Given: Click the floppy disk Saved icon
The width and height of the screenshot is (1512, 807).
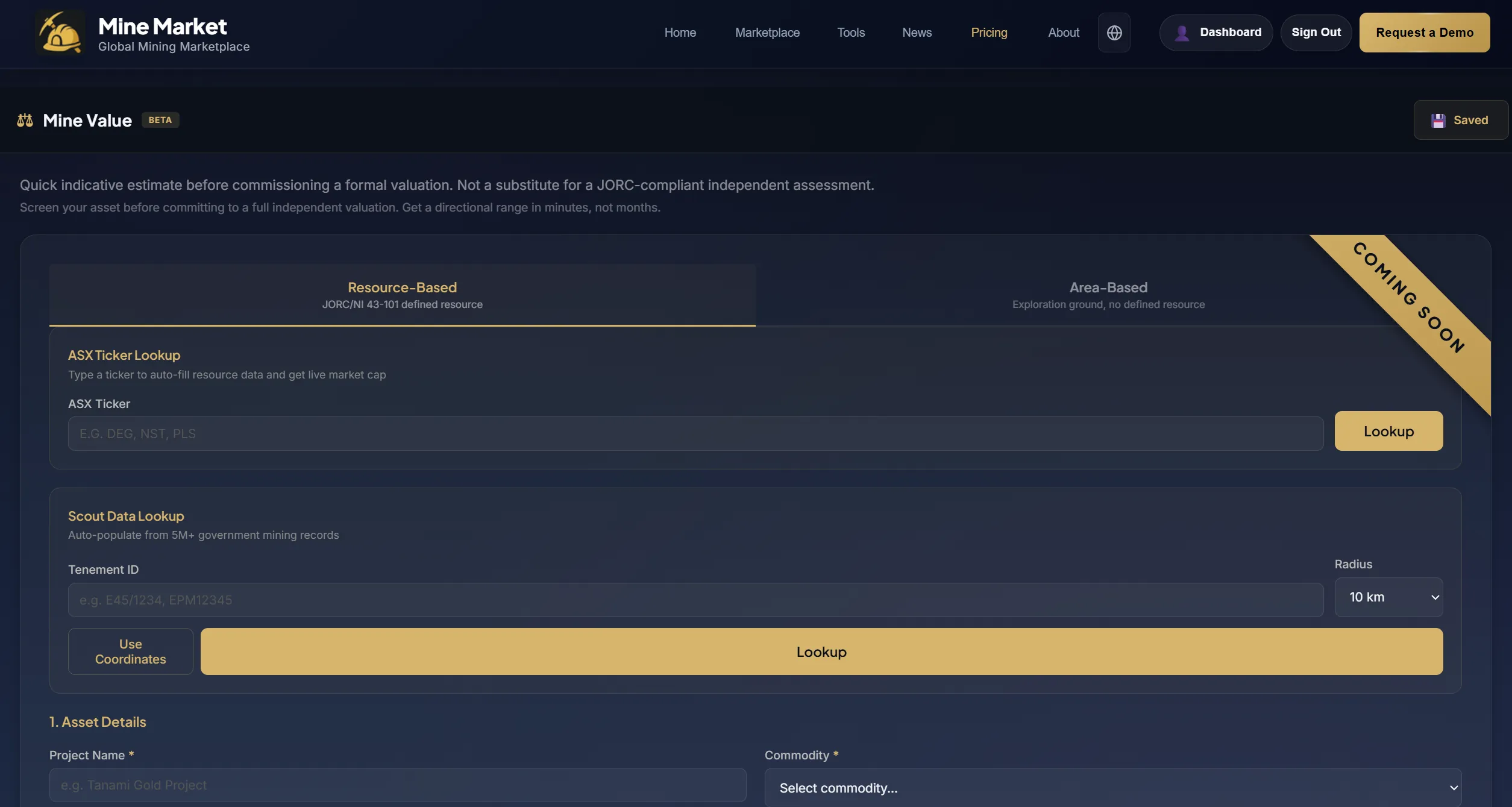Looking at the screenshot, I should click(1438, 121).
